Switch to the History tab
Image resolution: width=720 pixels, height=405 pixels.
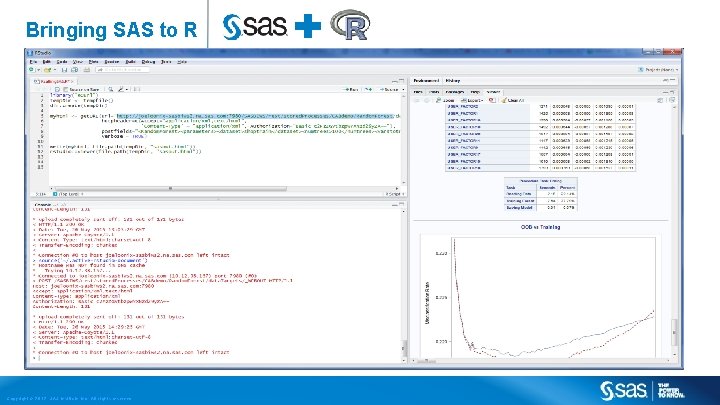453,80
